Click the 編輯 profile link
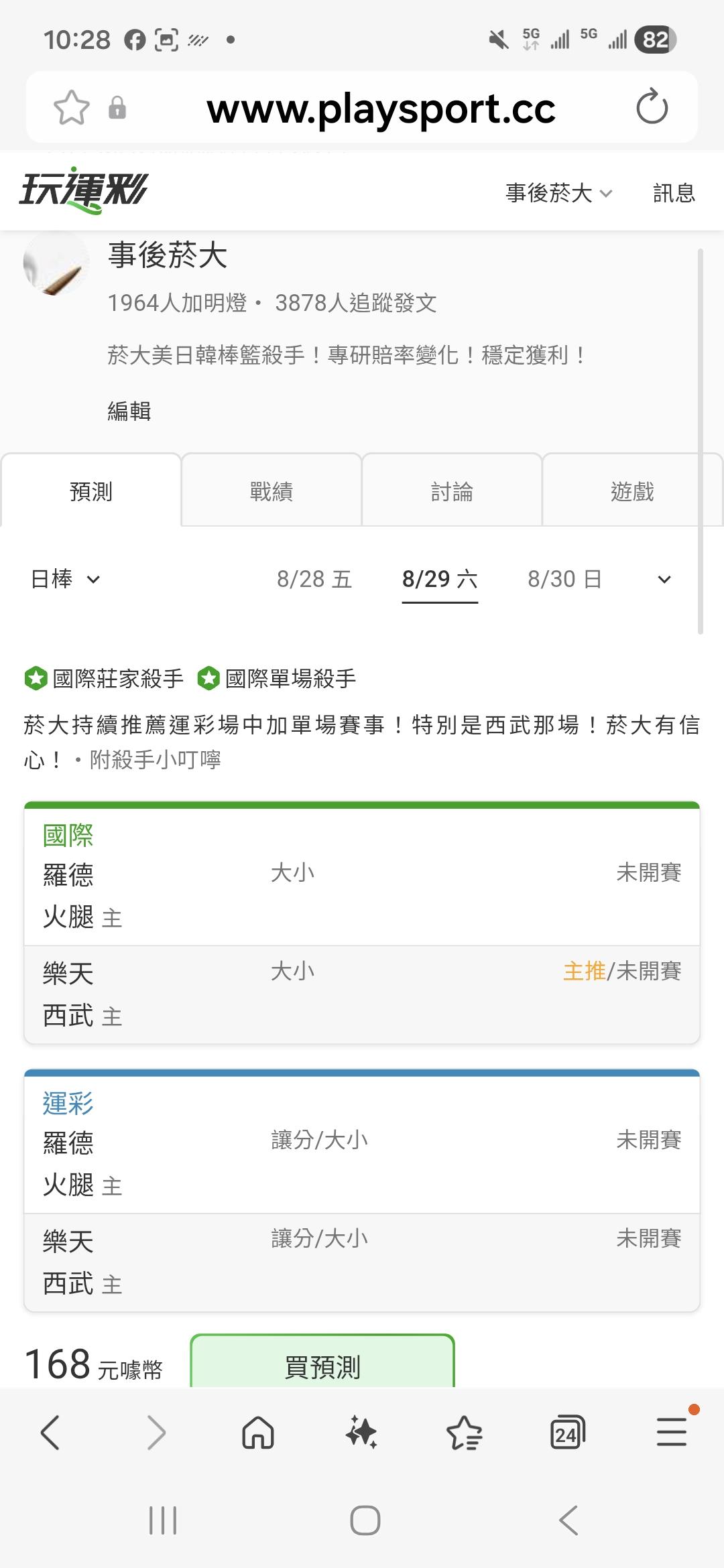Viewport: 724px width, 1568px height. (129, 411)
